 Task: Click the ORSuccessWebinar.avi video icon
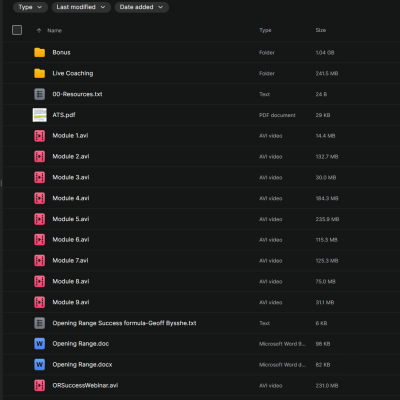40,385
